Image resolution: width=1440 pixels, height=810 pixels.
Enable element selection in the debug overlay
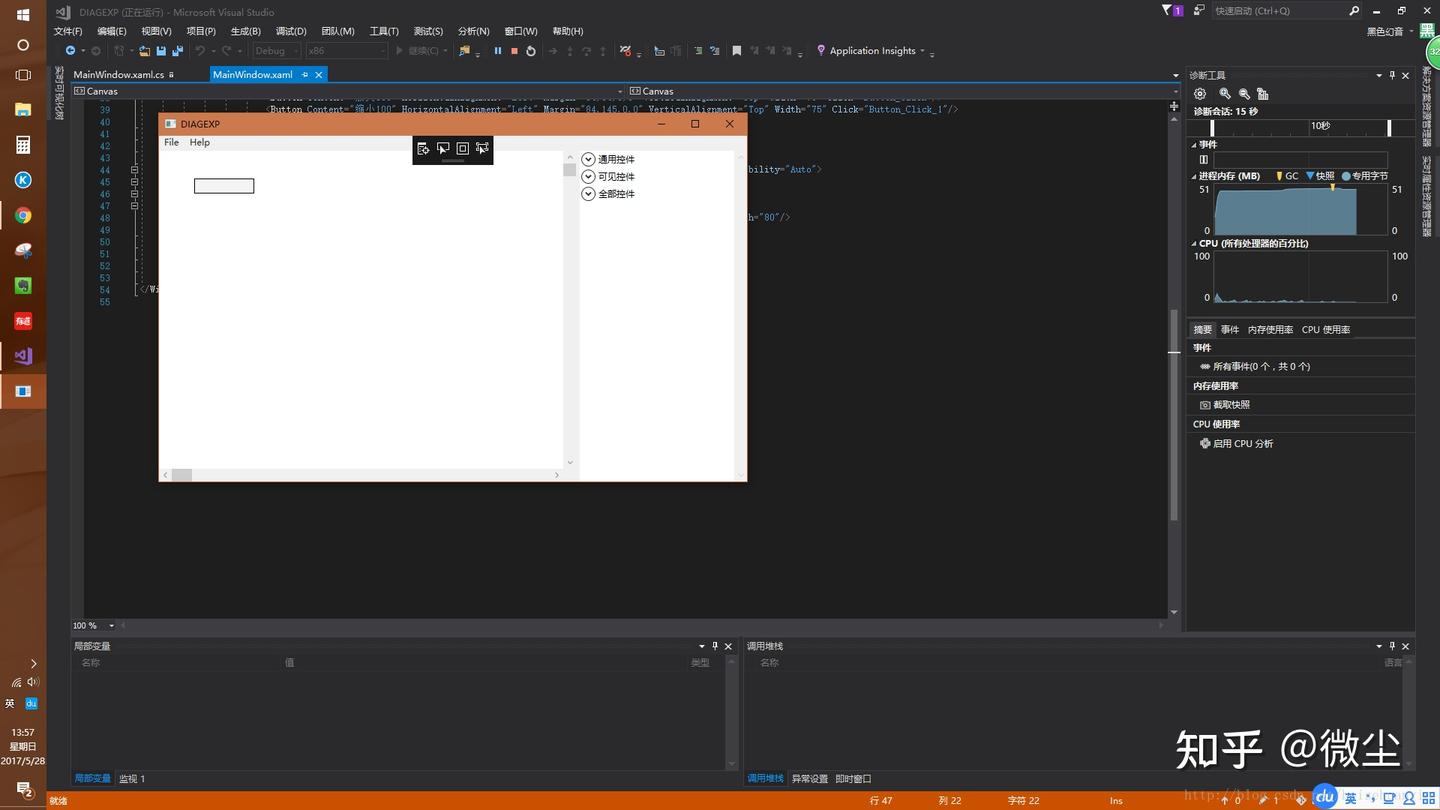443,149
